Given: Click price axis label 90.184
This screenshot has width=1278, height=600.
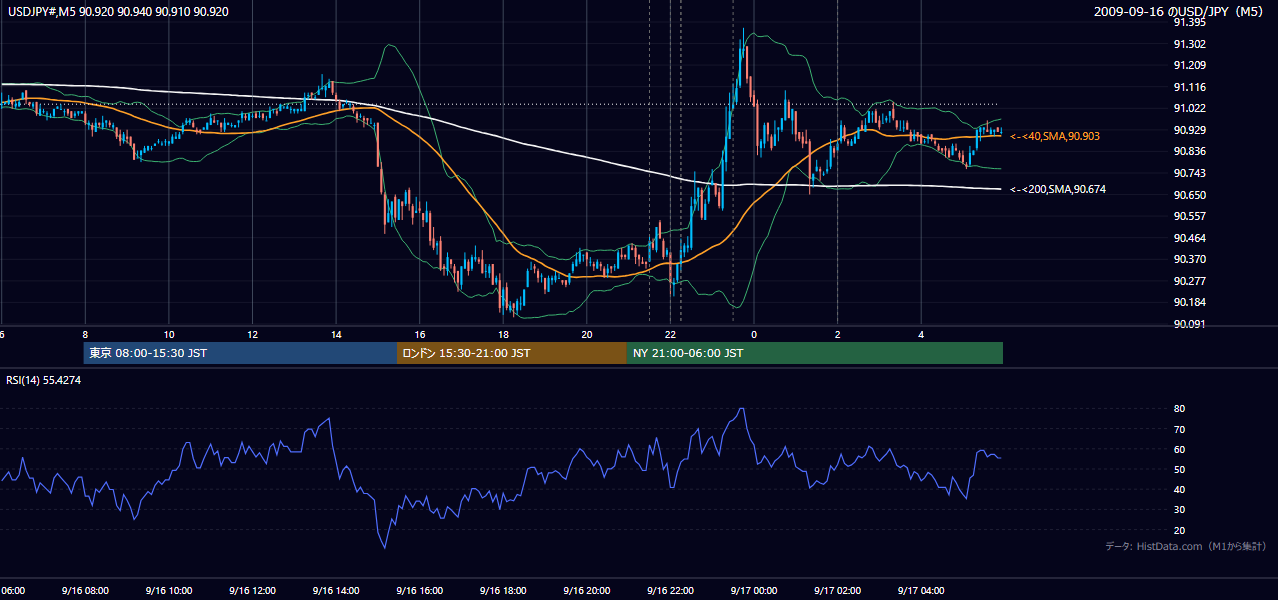Looking at the screenshot, I should pyautogui.click(x=1189, y=302).
